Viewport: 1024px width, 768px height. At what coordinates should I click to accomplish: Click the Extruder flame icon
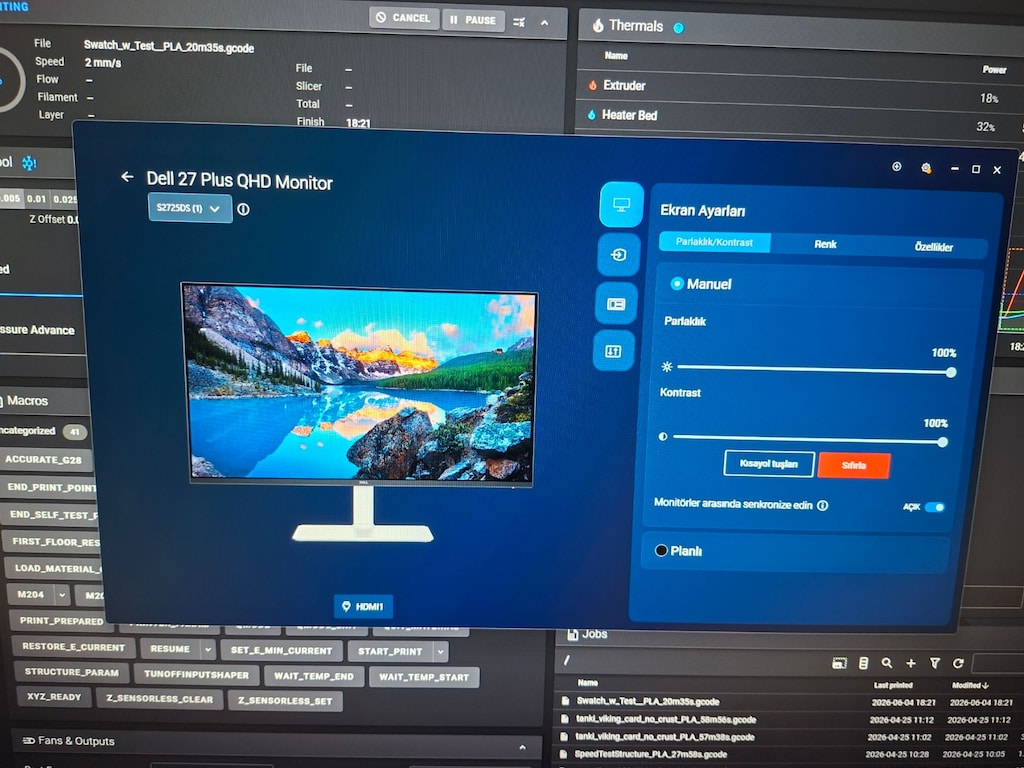592,85
